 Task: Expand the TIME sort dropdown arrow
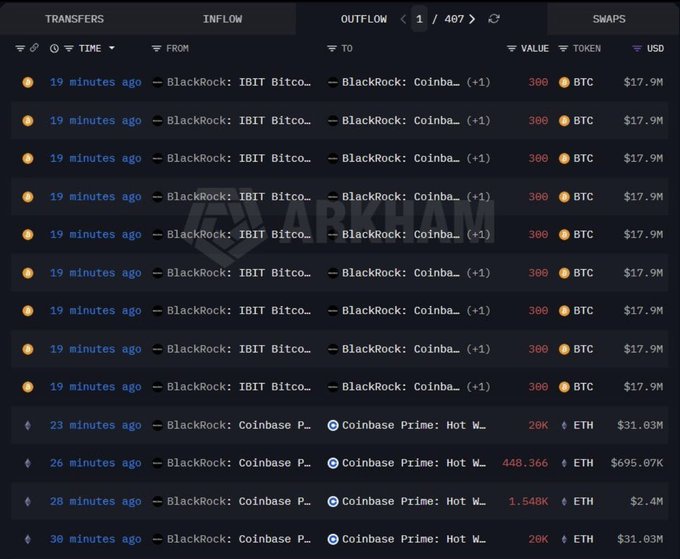point(111,48)
